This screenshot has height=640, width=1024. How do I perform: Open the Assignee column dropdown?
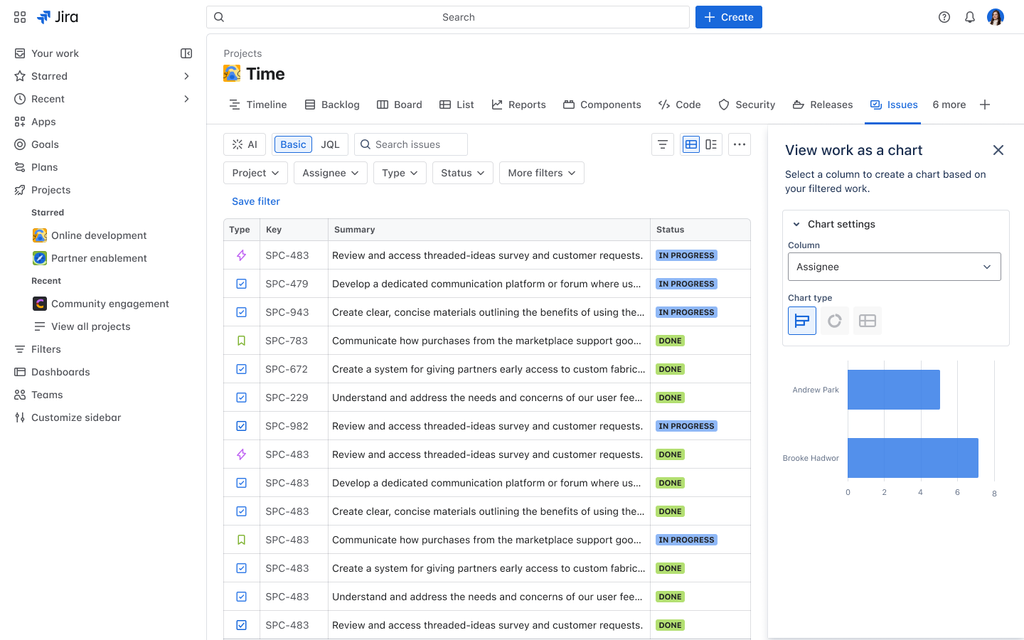coord(893,266)
